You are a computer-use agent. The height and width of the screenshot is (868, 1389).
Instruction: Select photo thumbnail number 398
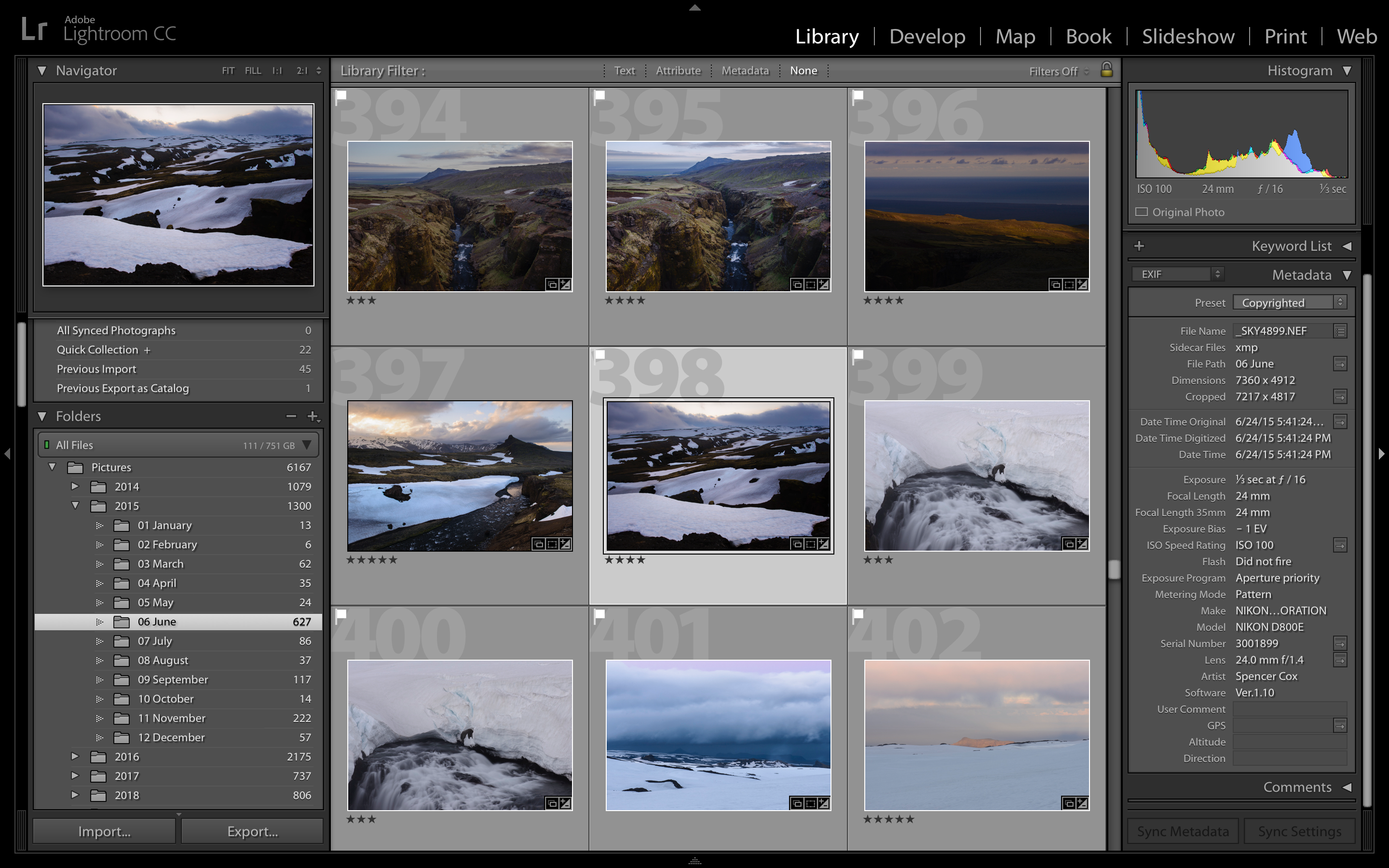click(717, 469)
